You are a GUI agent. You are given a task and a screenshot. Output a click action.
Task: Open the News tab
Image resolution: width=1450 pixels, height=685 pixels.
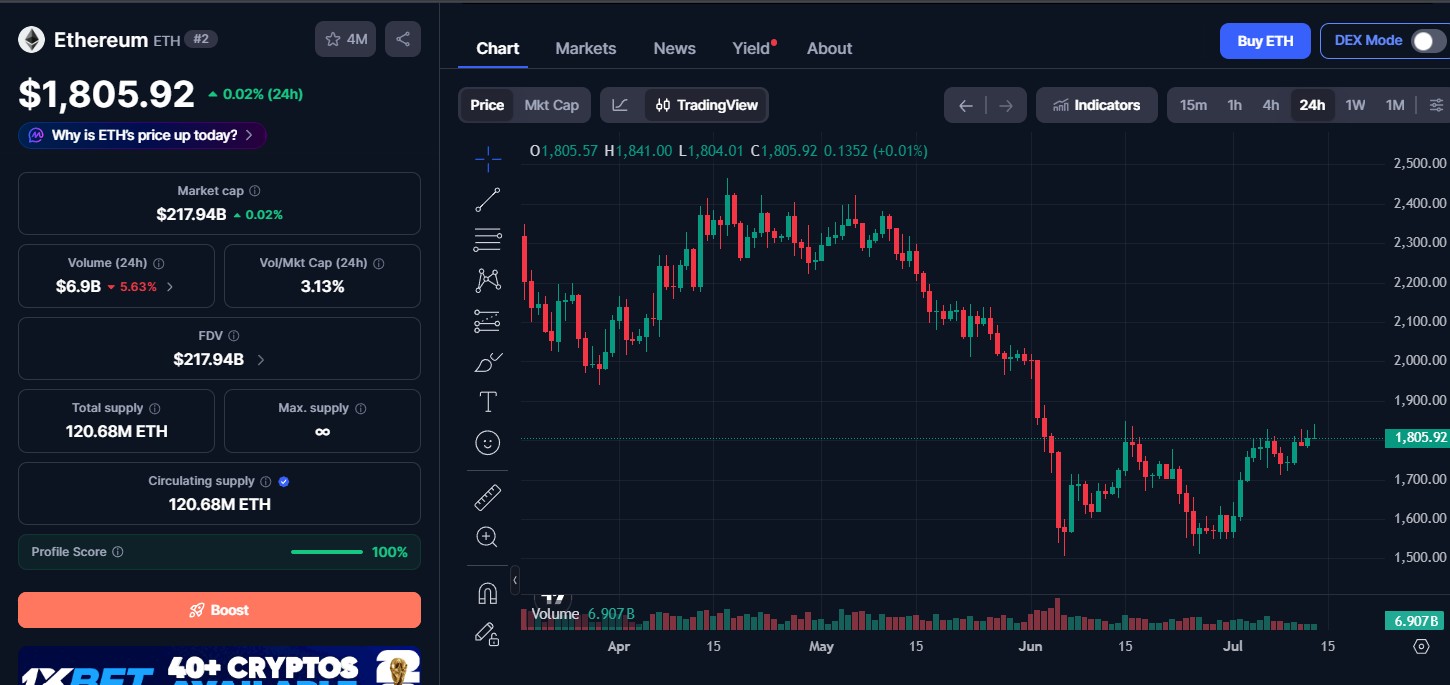pyautogui.click(x=675, y=48)
